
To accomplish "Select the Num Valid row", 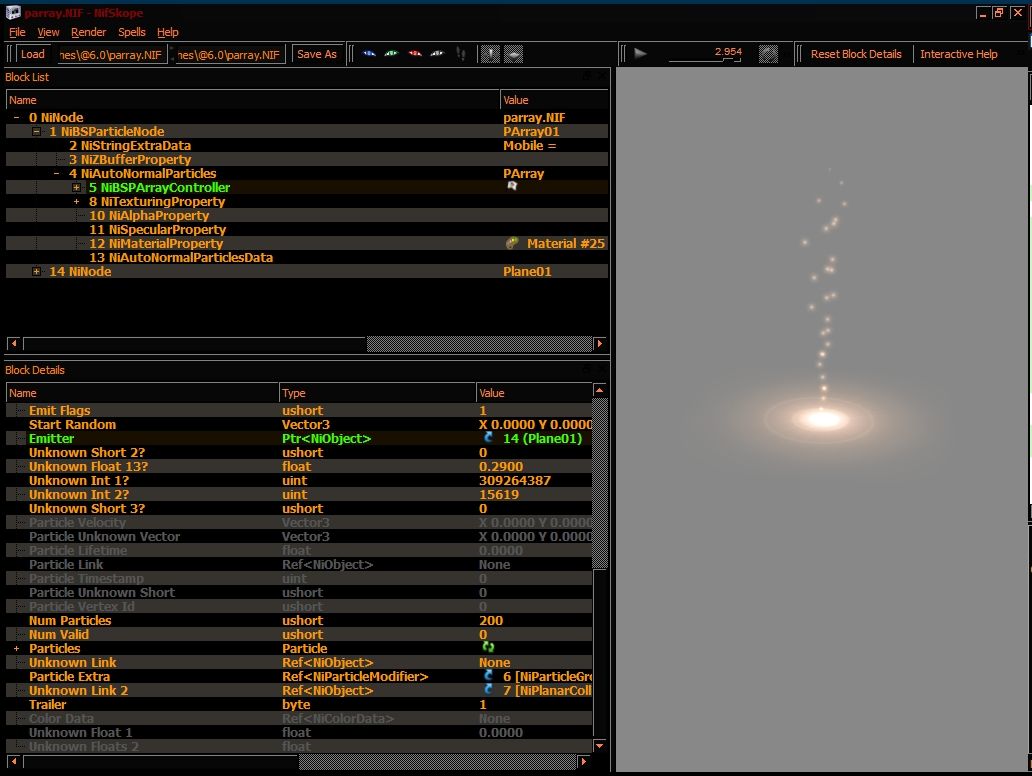I will pyautogui.click(x=299, y=634).
